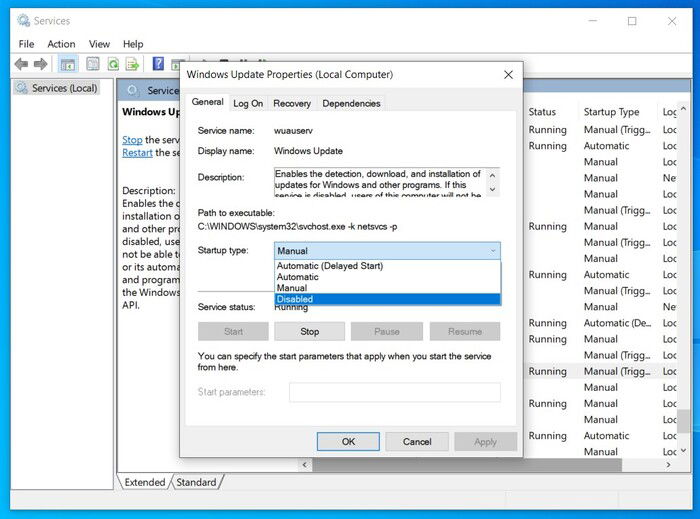Image resolution: width=700 pixels, height=519 pixels.
Task: Click the Description box scroll-down arrow
Action: [x=492, y=189]
